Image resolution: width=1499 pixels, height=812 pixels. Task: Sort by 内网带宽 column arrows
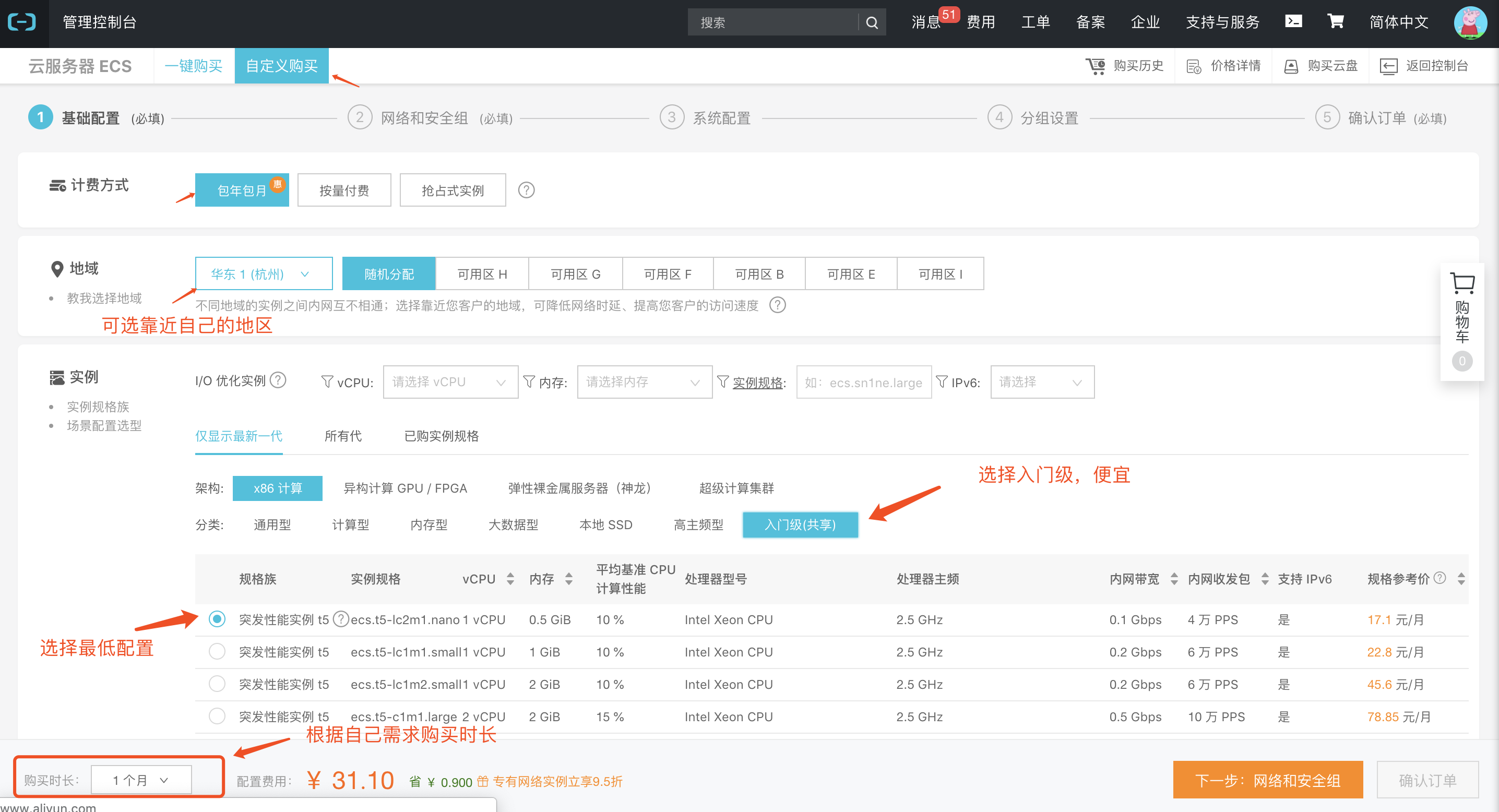point(1174,579)
